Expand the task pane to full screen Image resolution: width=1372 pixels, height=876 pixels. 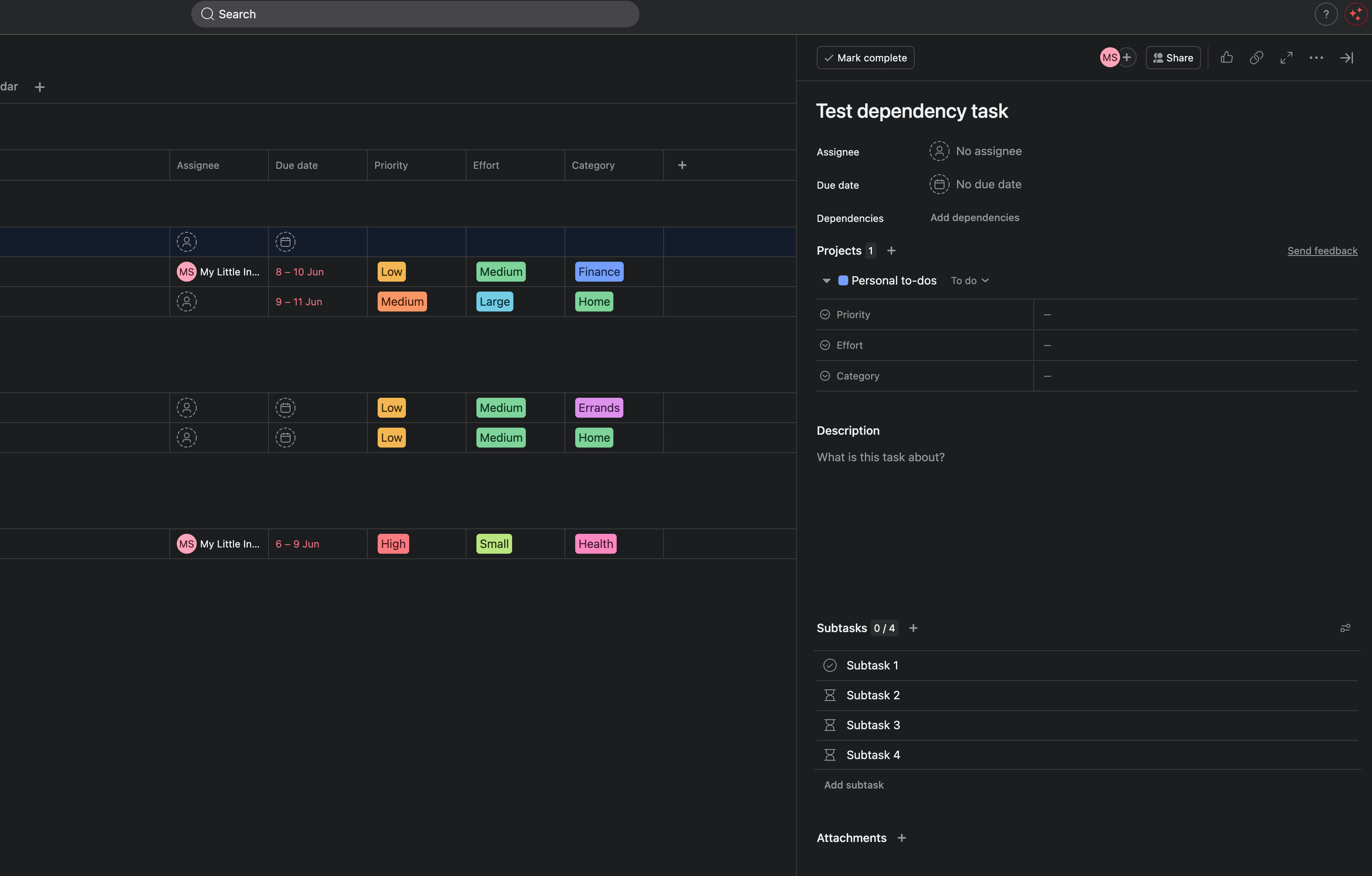1286,58
